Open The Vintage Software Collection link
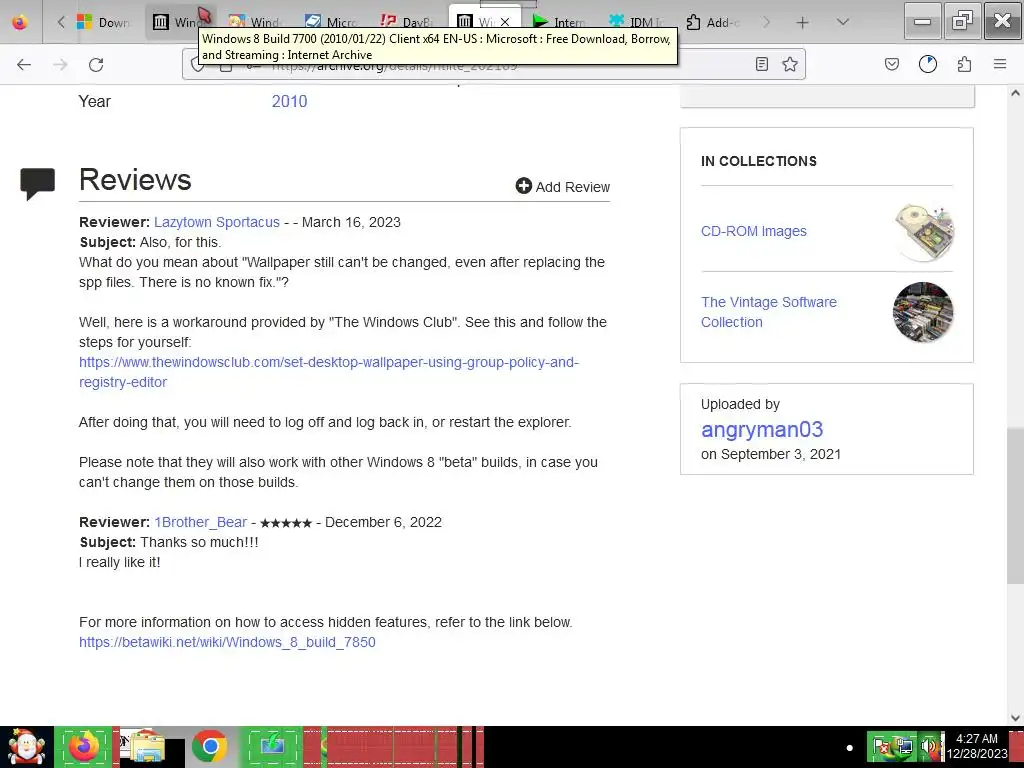 coord(769,312)
